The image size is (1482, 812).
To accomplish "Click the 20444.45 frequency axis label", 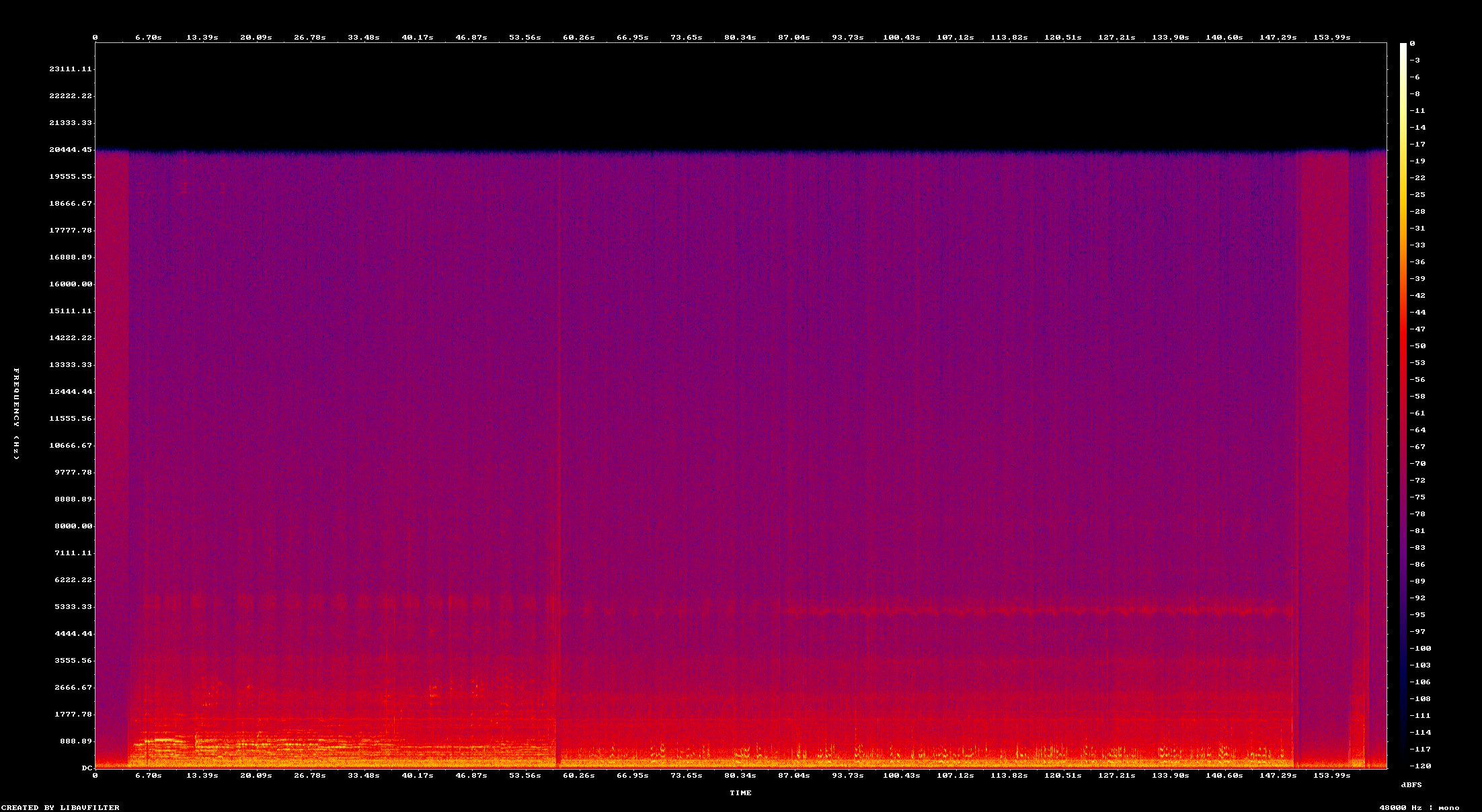I will 71,150.
